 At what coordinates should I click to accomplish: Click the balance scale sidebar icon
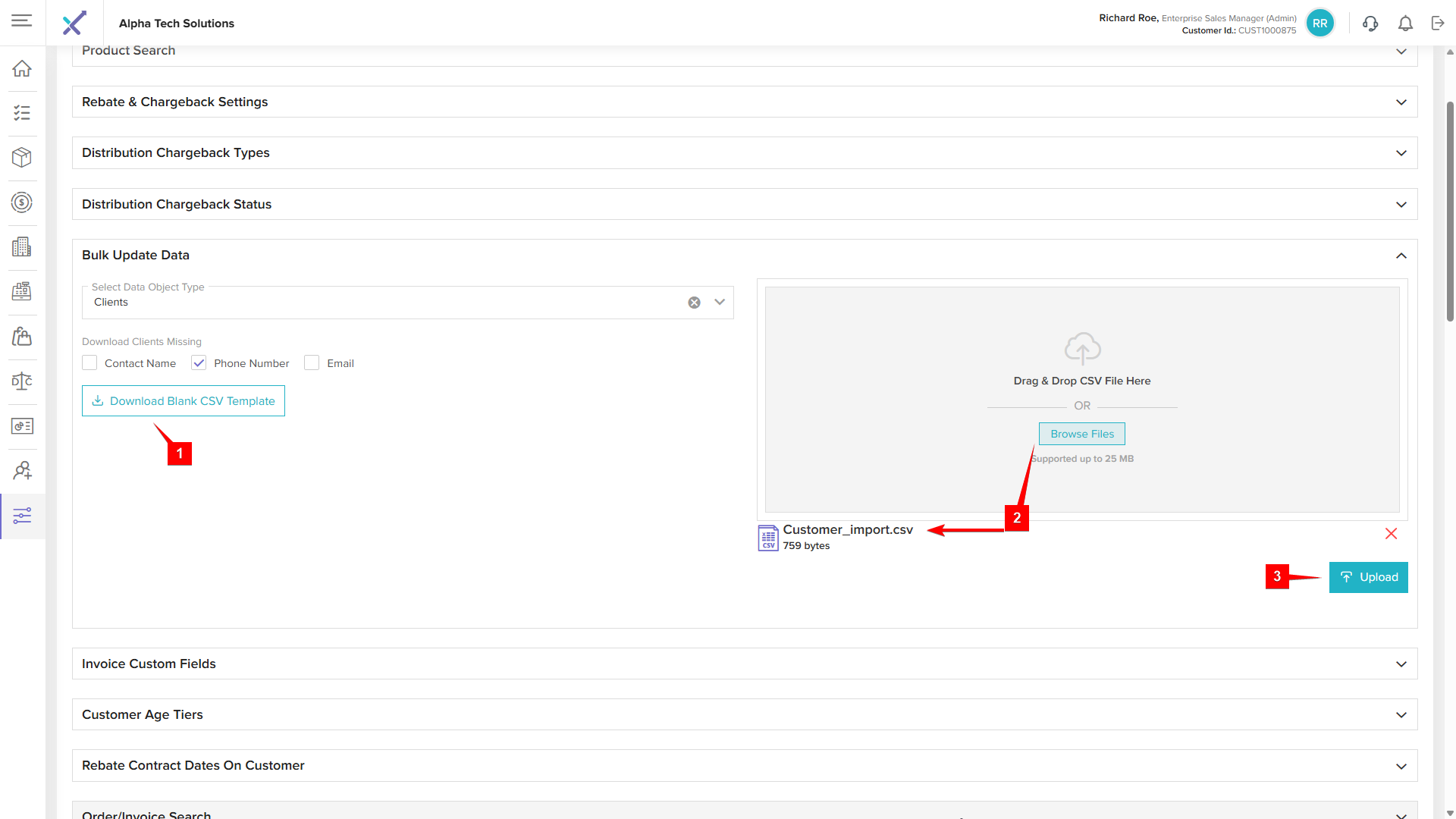tap(22, 381)
